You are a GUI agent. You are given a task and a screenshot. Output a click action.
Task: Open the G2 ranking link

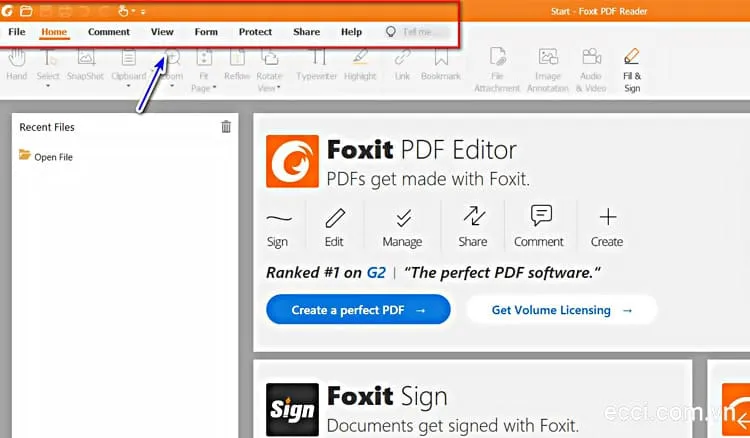376,273
